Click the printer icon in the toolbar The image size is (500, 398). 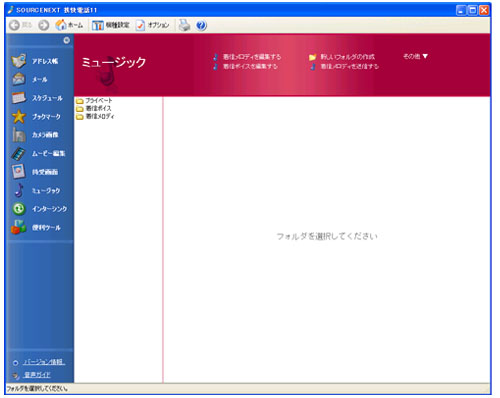184,25
